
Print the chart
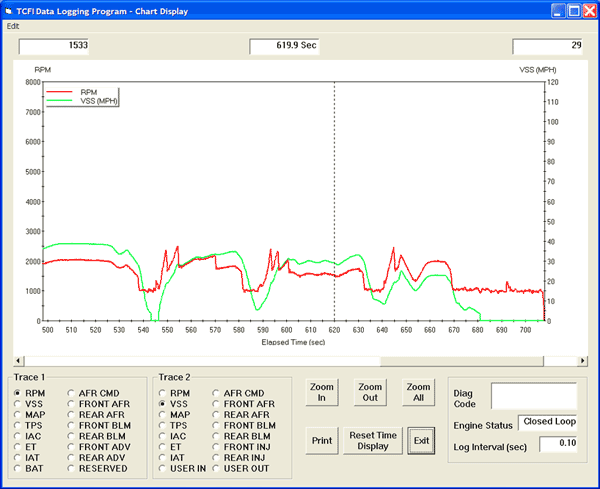(x=322, y=440)
